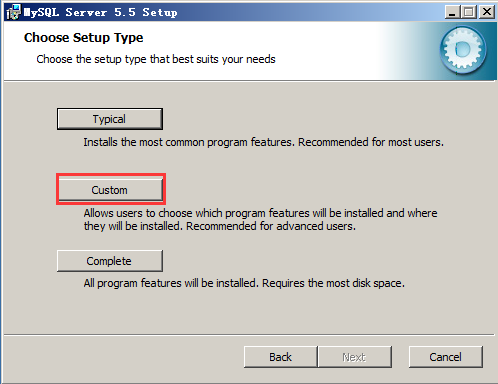Maximize the MySQL Setup window
The width and height of the screenshot is (498, 384).
pos(469,12)
